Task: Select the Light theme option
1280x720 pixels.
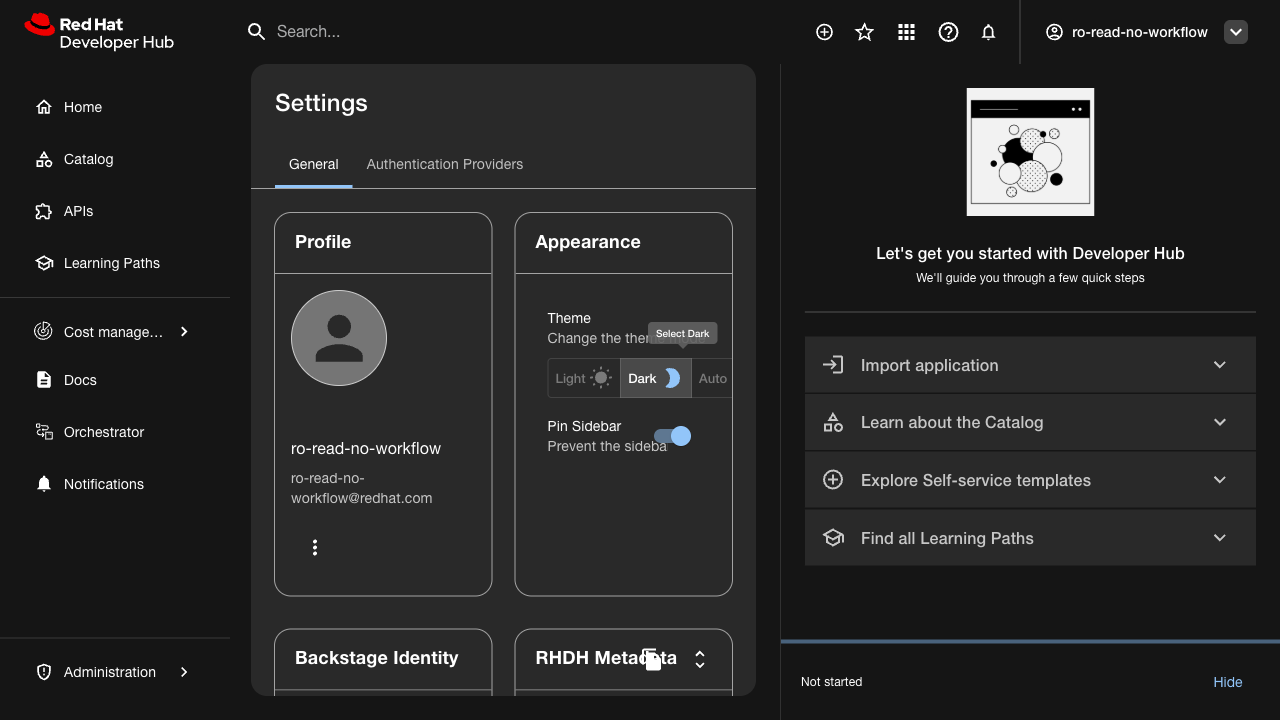Action: 584,378
